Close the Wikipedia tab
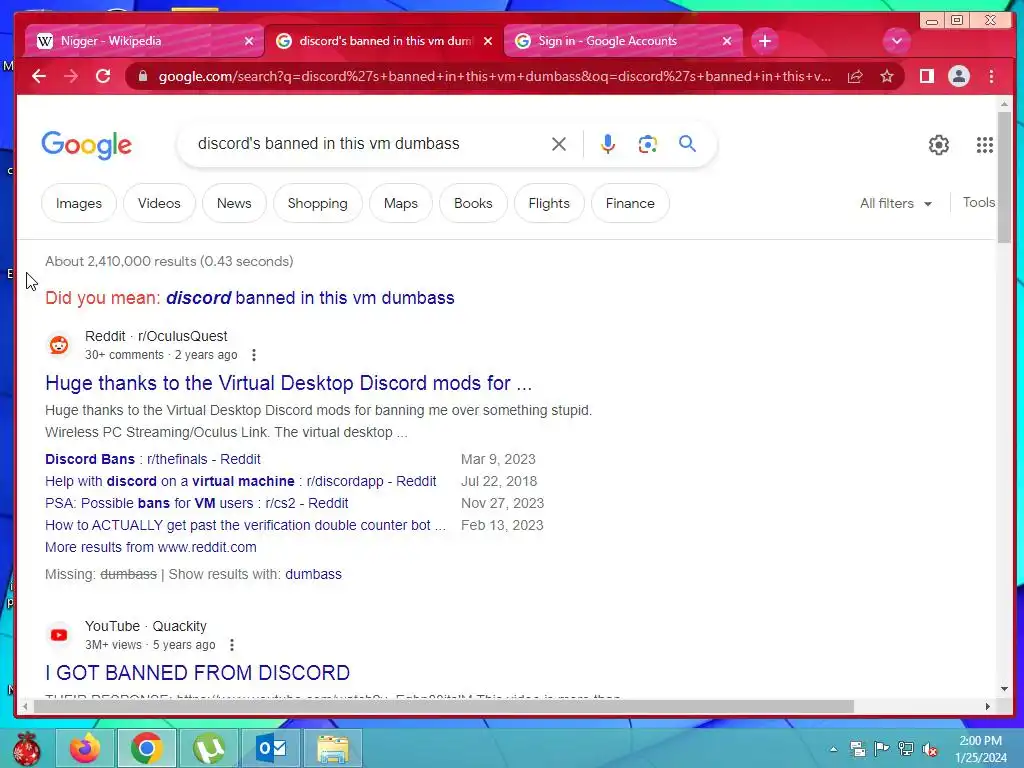Screen dimensions: 1024x768 coord(249,41)
